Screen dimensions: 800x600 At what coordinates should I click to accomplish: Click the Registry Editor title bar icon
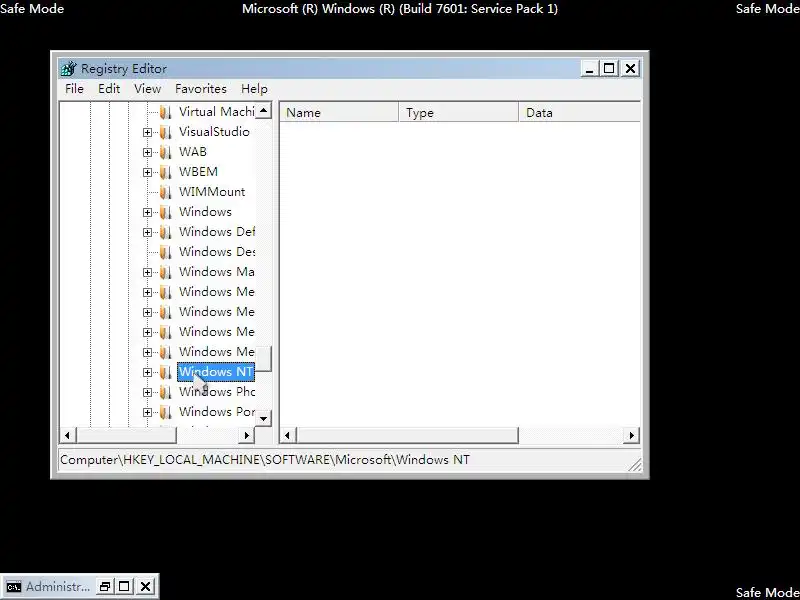coord(68,68)
